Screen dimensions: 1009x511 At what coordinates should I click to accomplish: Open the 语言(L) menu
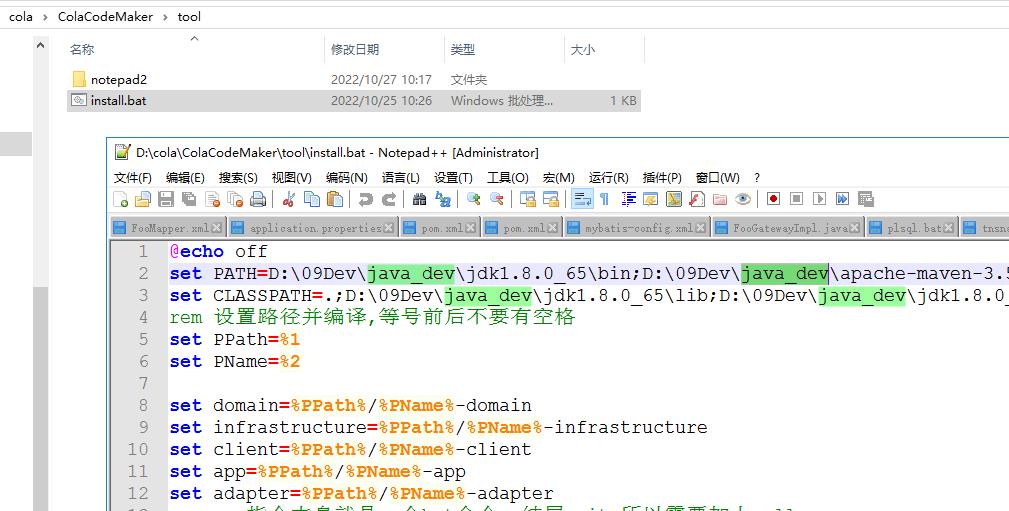[x=401, y=178]
